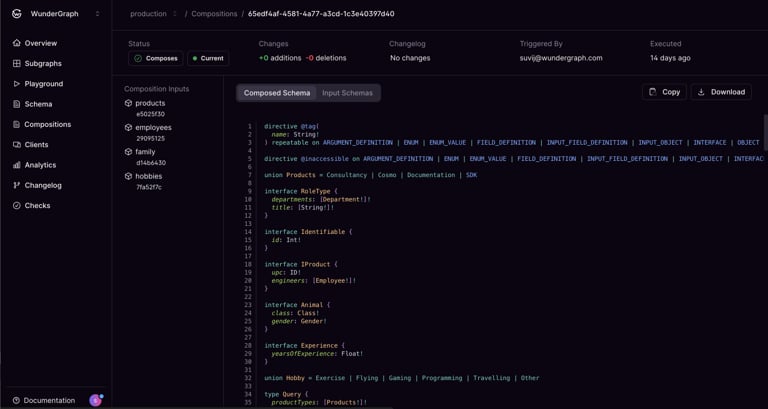Click the family cube icon
This screenshot has height=409, width=768.
click(x=128, y=152)
